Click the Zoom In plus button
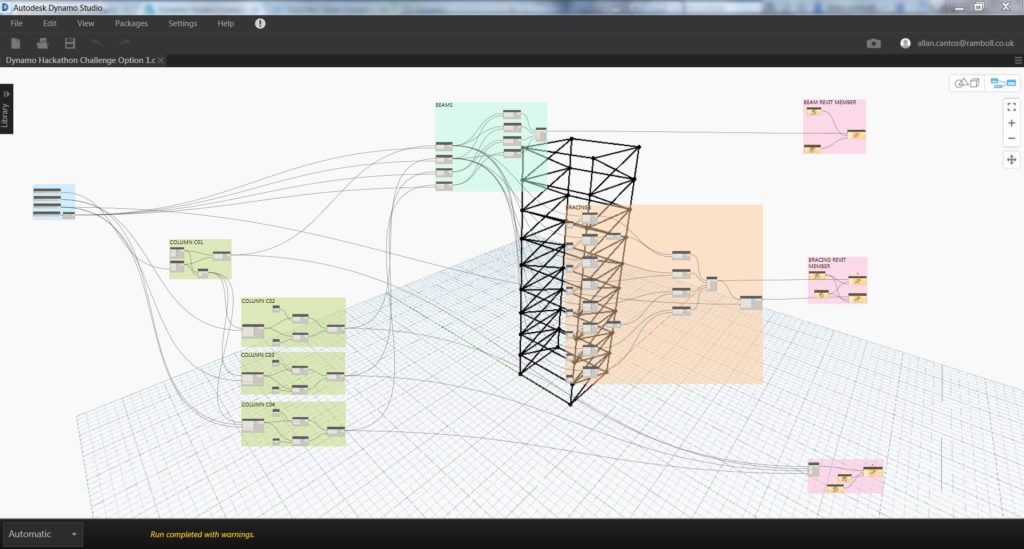 pos(1011,123)
